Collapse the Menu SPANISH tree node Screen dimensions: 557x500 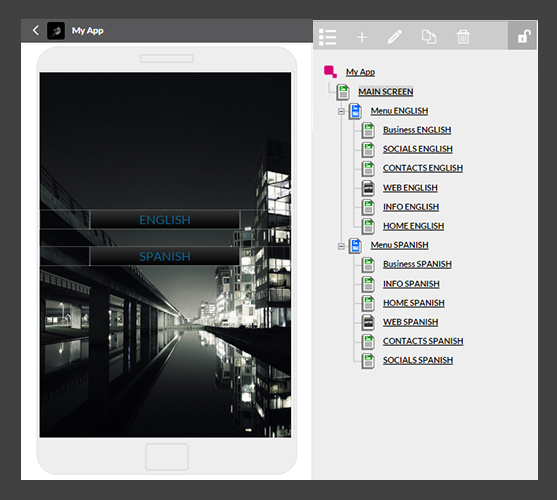pos(341,246)
